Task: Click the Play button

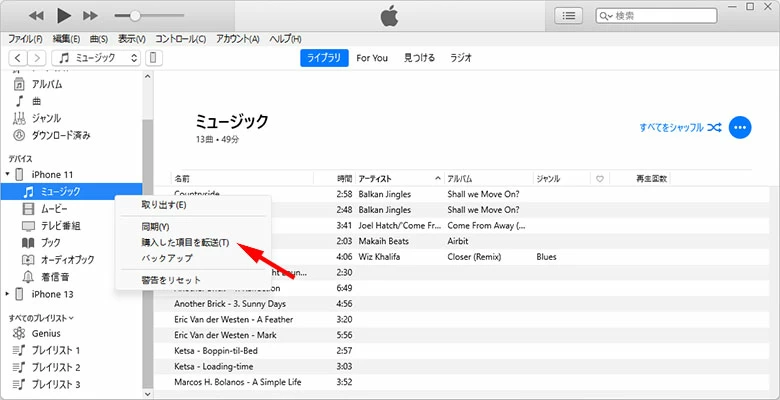Action: pos(64,16)
